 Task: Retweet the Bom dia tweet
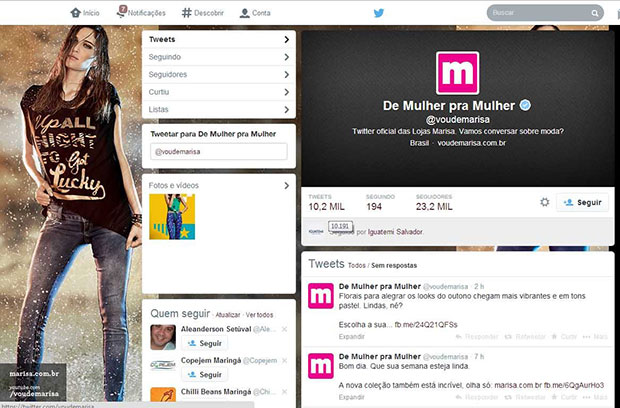point(525,397)
